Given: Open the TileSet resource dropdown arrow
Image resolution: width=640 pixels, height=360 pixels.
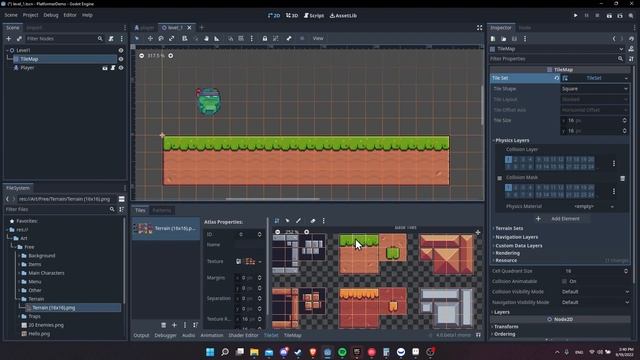Looking at the screenshot, I should pyautogui.click(x=626, y=78).
